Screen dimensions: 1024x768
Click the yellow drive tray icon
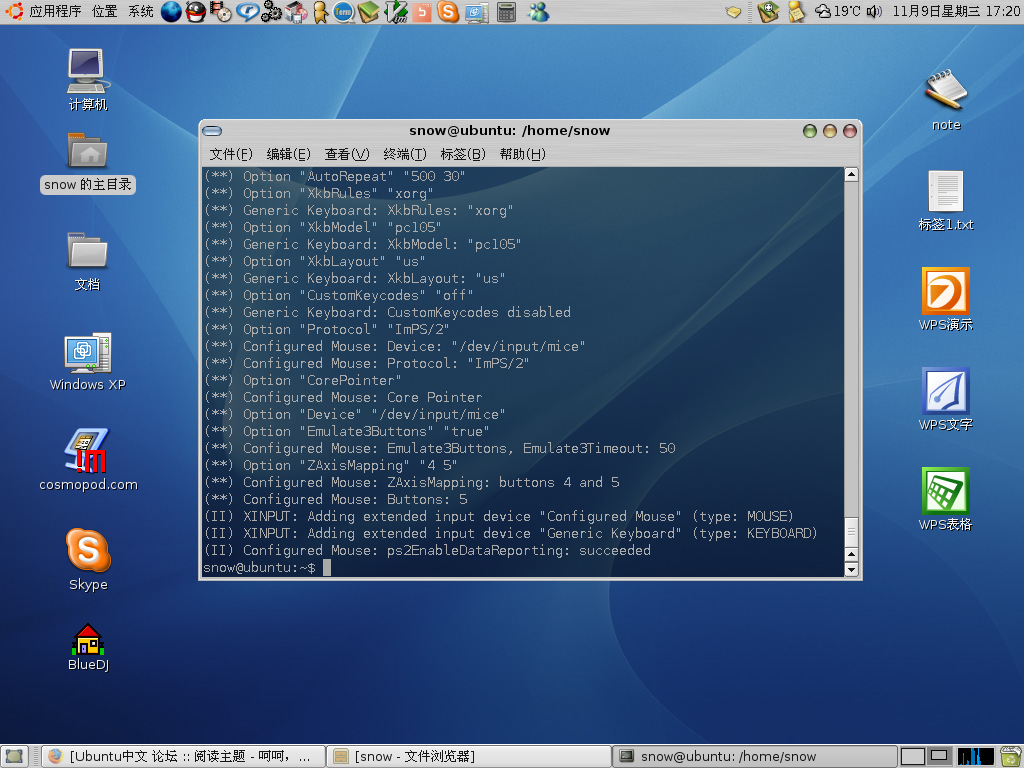pos(733,11)
